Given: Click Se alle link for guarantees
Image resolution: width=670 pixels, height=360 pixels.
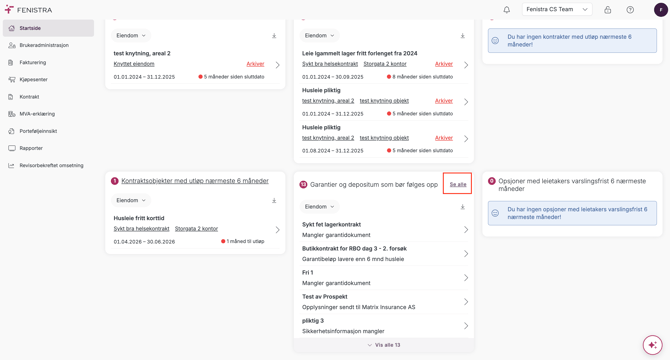Looking at the screenshot, I should click(458, 184).
